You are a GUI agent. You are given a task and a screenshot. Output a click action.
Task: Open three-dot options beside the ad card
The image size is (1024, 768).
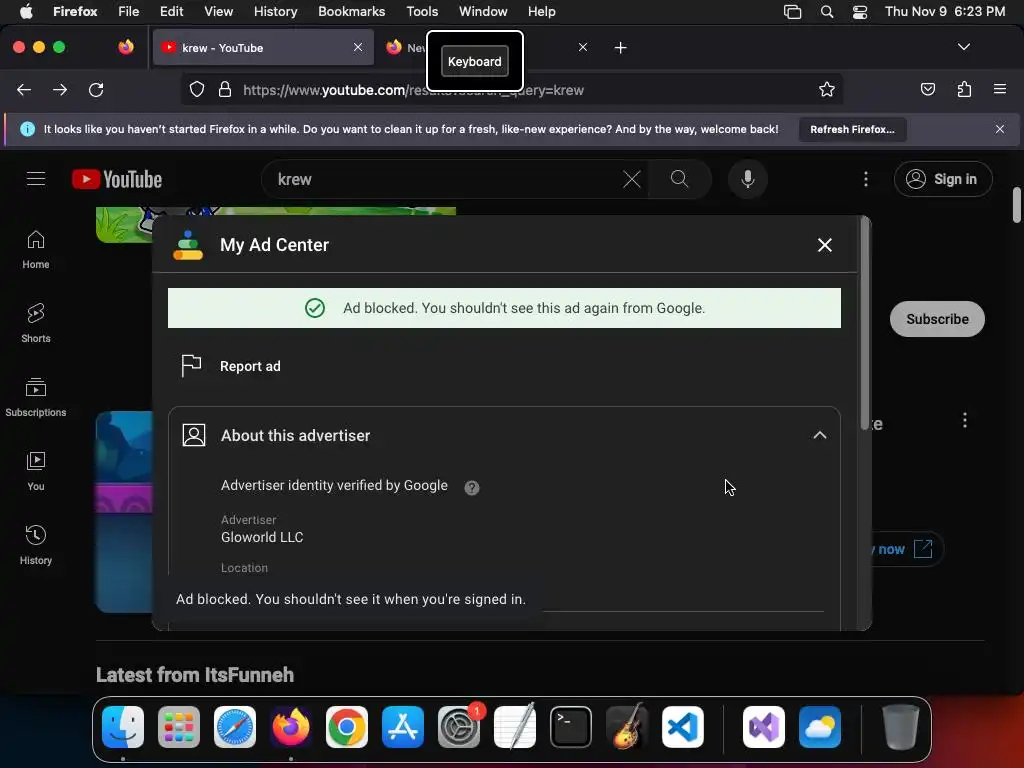pos(965,420)
